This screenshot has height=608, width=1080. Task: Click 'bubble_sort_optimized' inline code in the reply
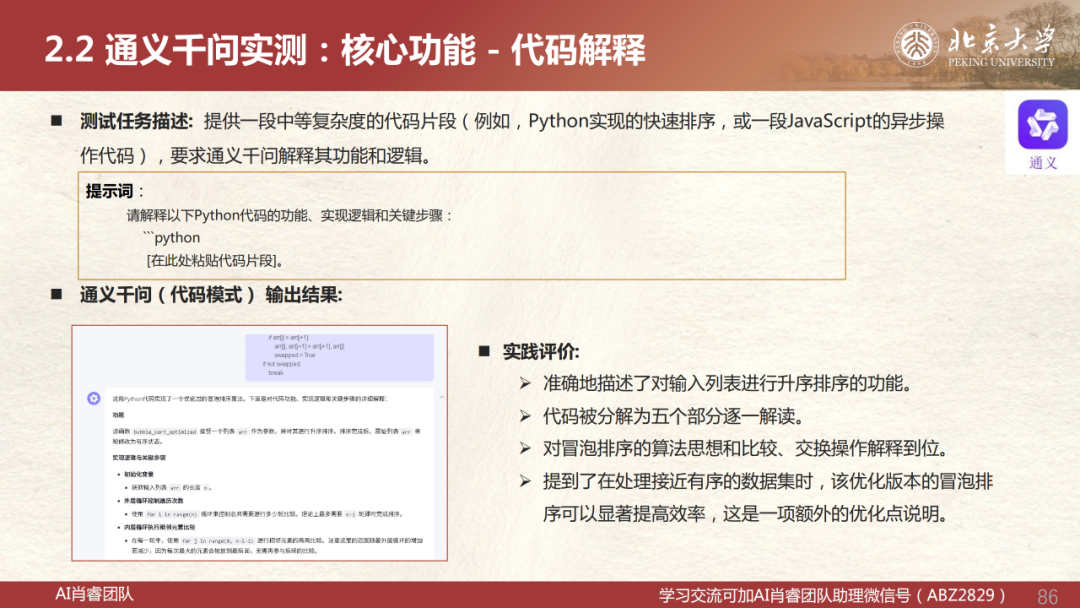165,432
